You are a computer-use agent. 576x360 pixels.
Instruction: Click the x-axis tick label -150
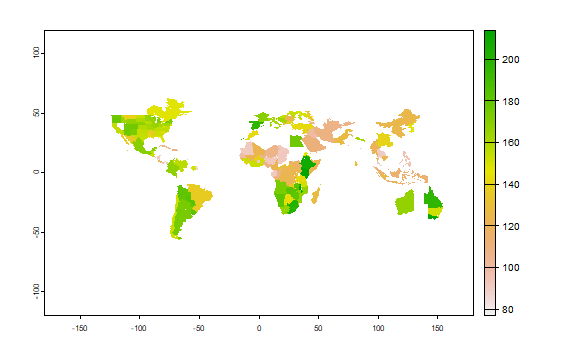tap(79, 328)
